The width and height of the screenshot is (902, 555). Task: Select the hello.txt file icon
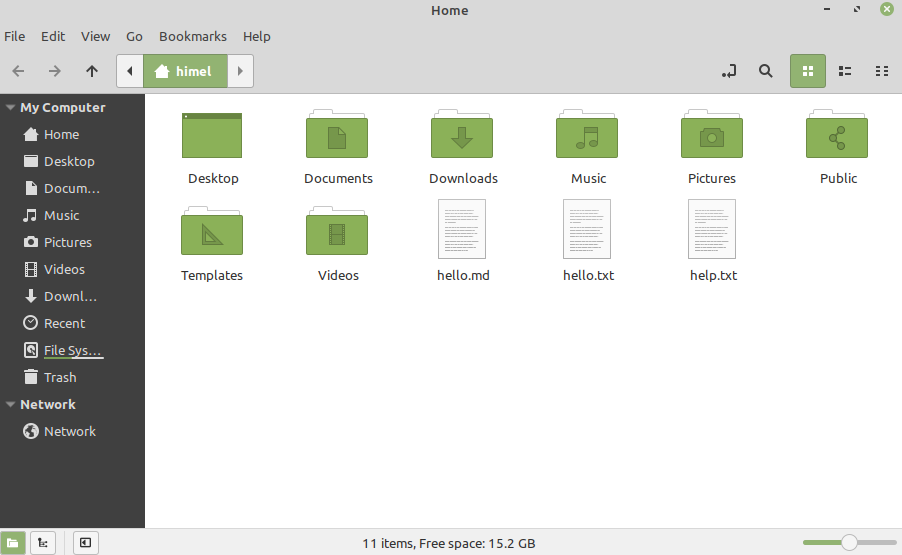(587, 229)
